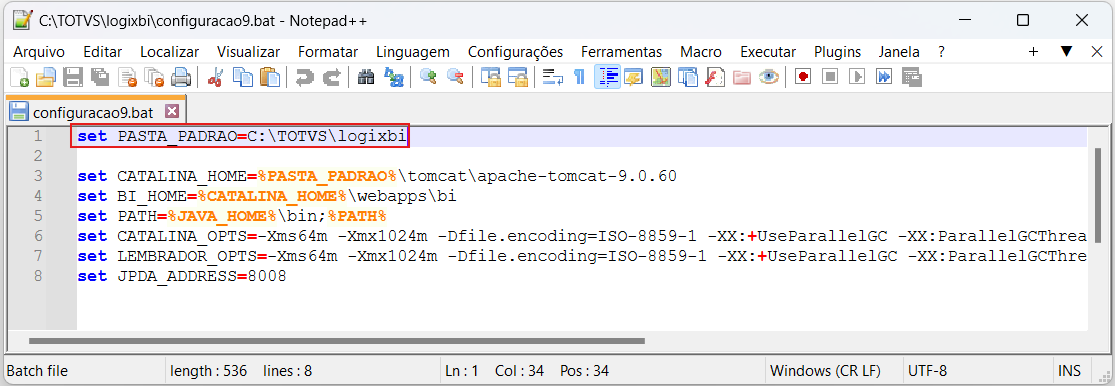Click the Save All toolbar icon
Screen dimensions: 1115x386
point(100,77)
